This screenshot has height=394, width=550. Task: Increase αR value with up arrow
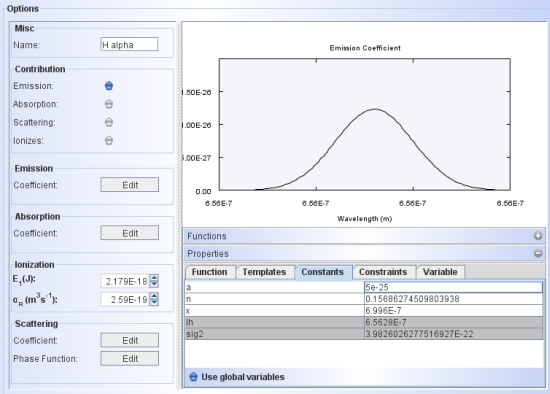(154, 296)
